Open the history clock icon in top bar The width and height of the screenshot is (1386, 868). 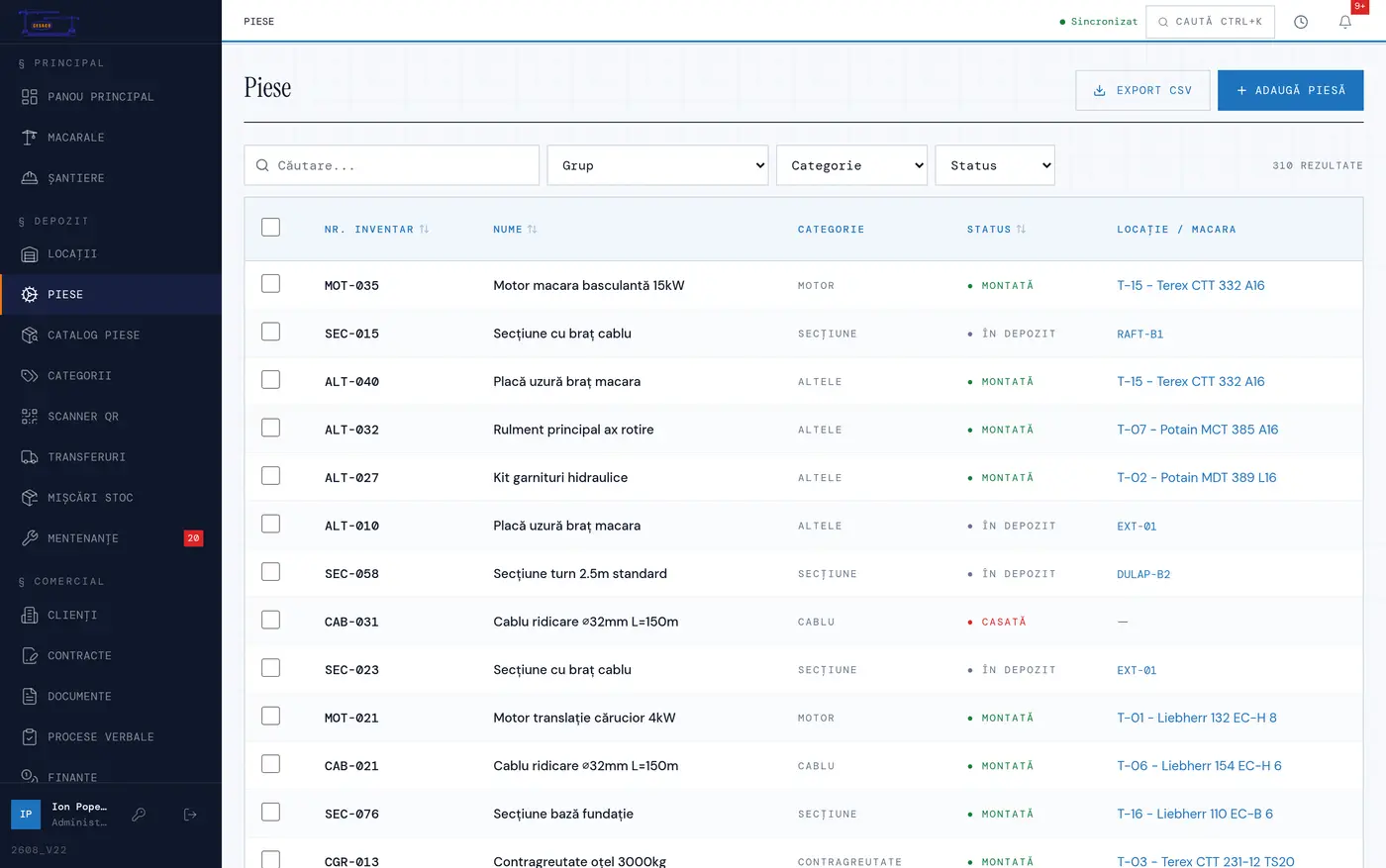pos(1301,22)
